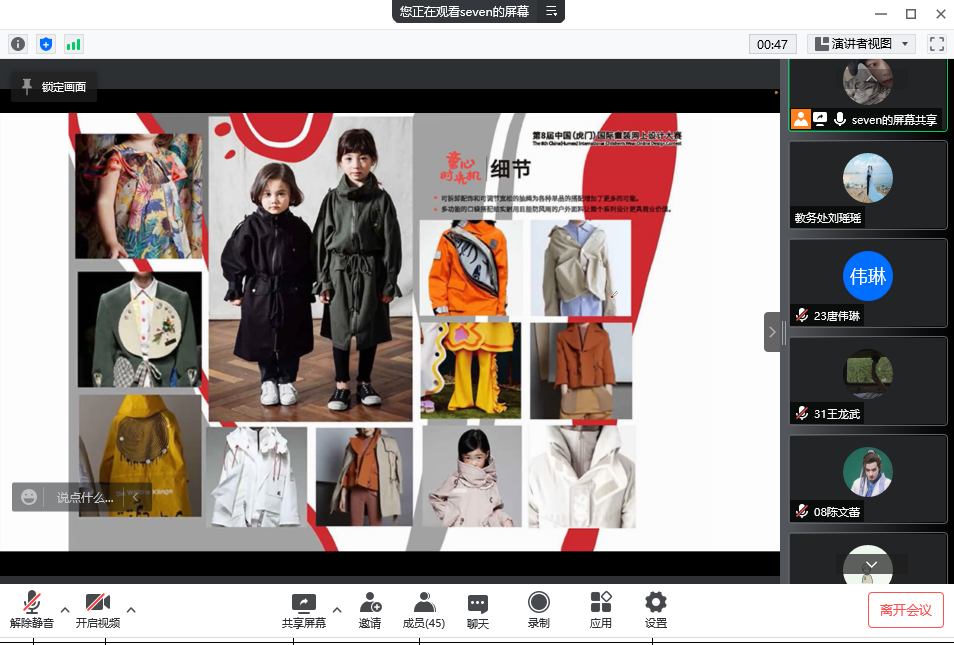Open the 演讲者视图 view dropdown

coord(861,44)
